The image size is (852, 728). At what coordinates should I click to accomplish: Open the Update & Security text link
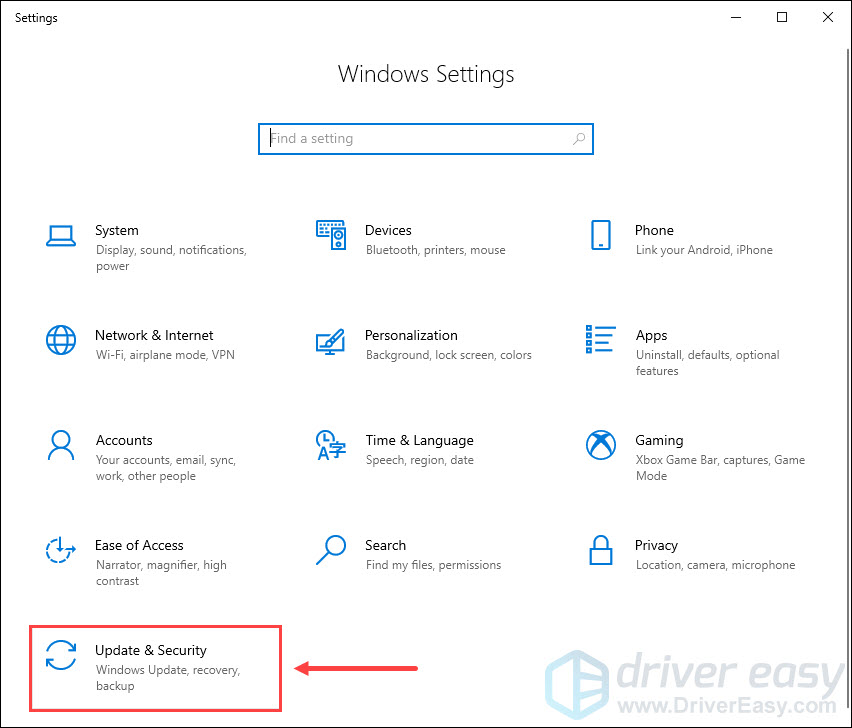click(151, 650)
